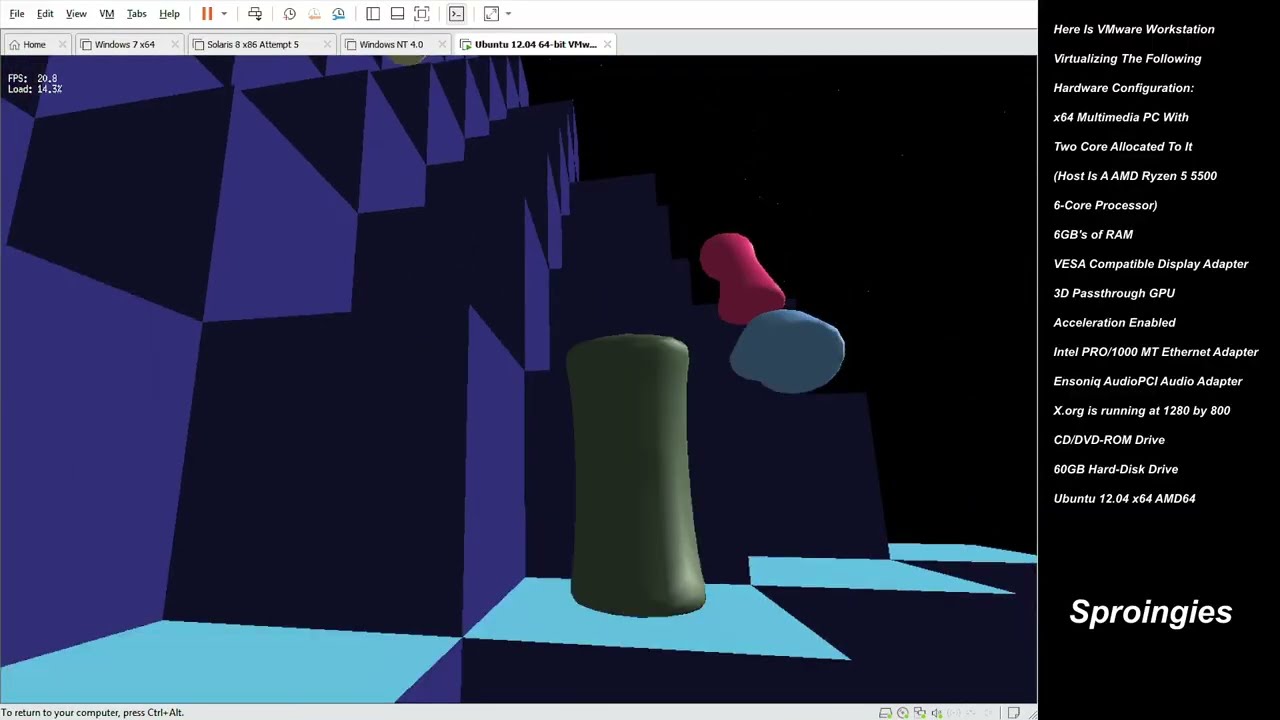Image resolution: width=1280 pixels, height=720 pixels.
Task: Click the 'To return to your computer' status text
Action: point(92,713)
